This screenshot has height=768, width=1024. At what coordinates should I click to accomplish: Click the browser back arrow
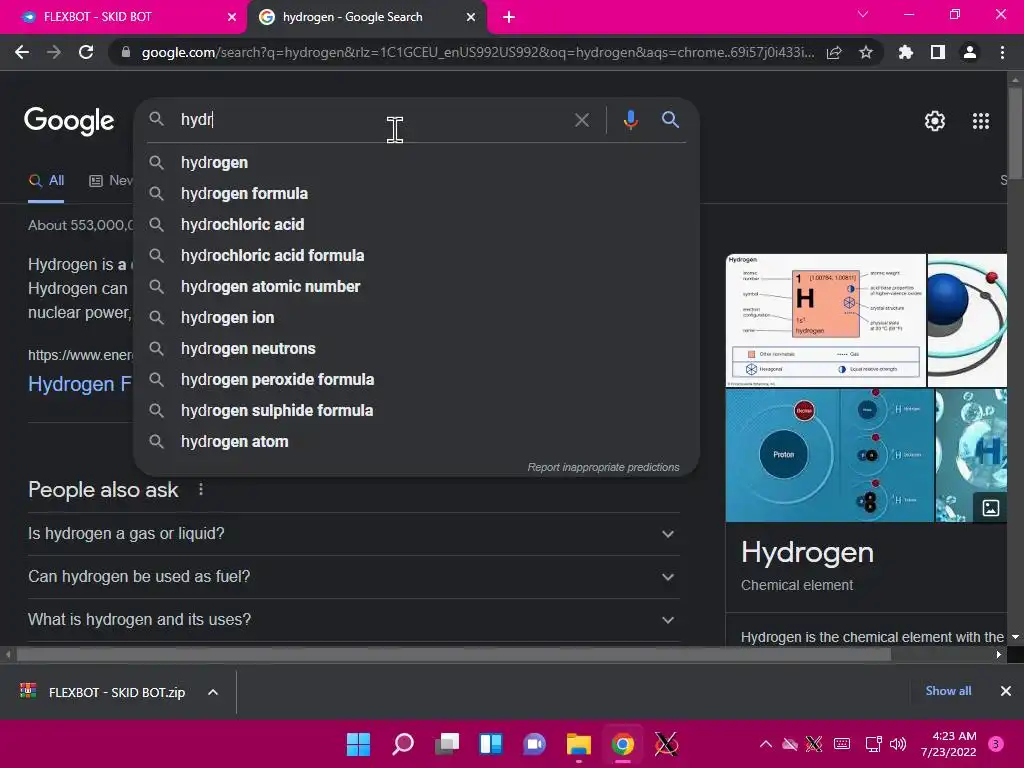(x=22, y=52)
